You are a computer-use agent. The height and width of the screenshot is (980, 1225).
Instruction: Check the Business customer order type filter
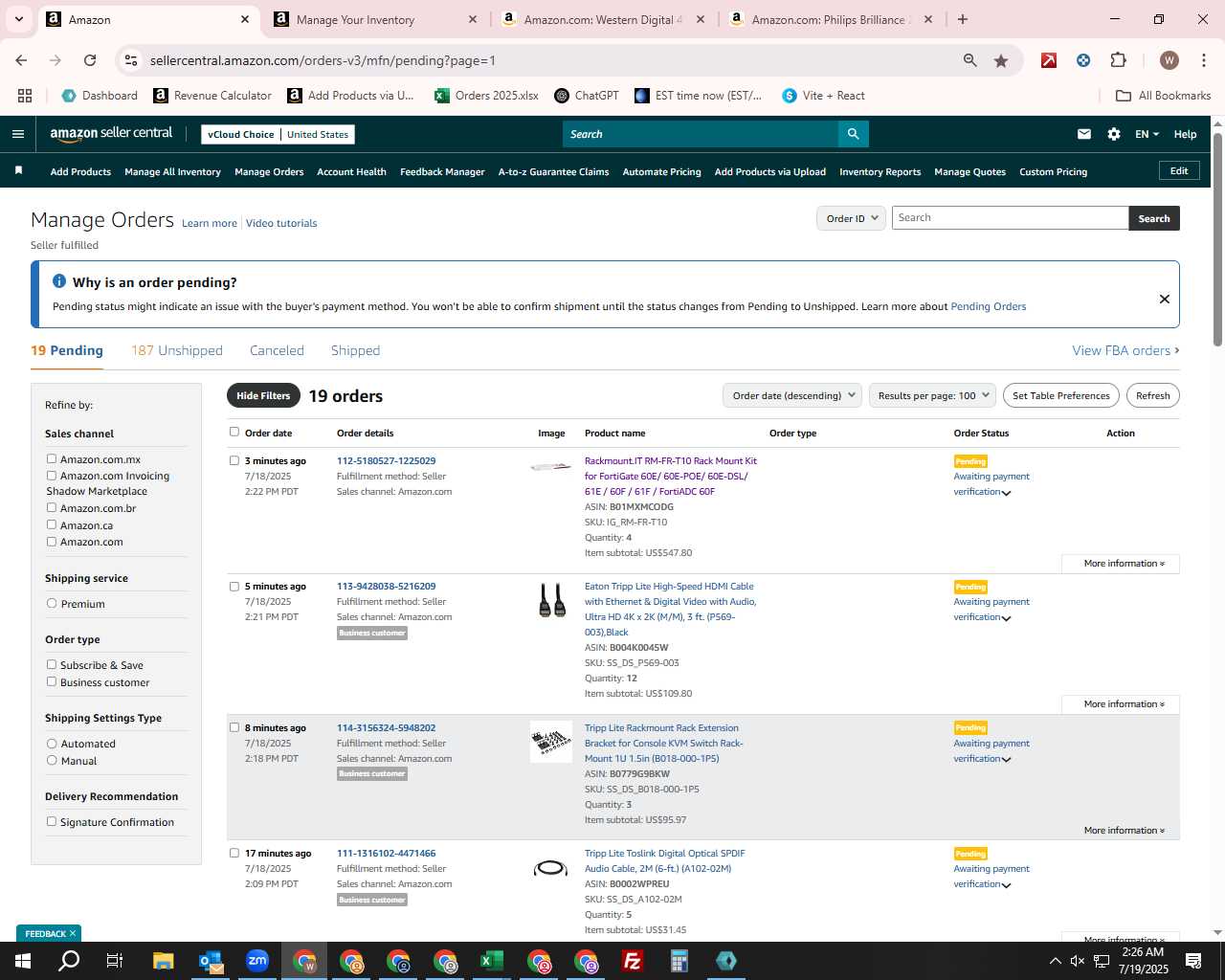(52, 682)
